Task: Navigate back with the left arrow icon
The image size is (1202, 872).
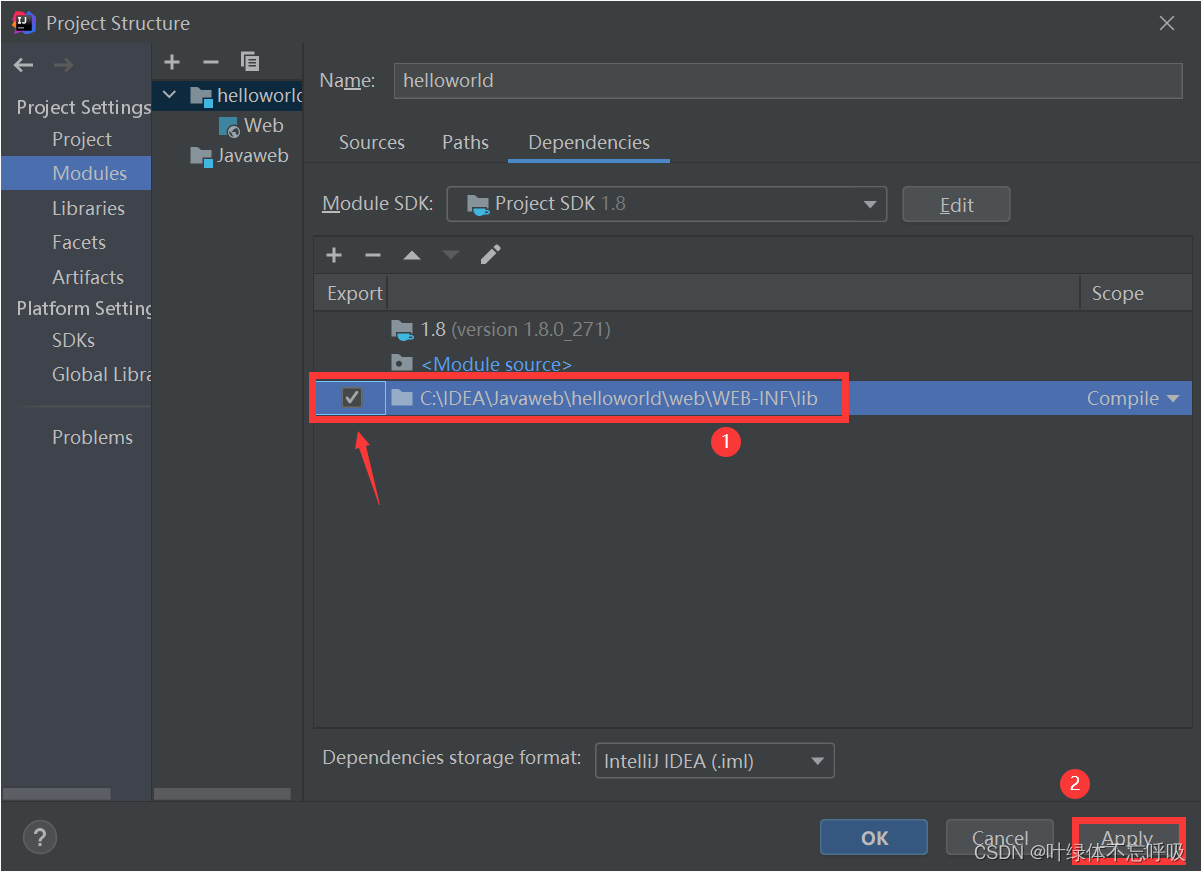Action: click(x=24, y=65)
